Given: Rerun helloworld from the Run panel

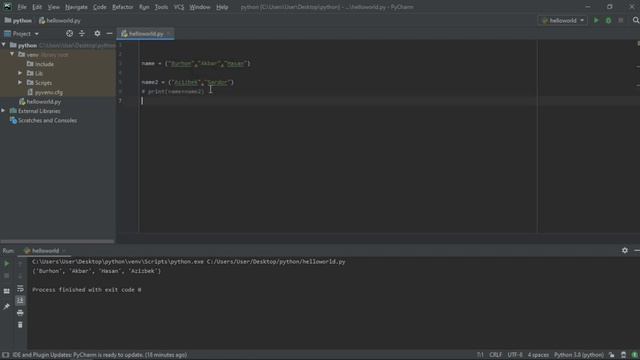Looking at the screenshot, I should point(7,264).
